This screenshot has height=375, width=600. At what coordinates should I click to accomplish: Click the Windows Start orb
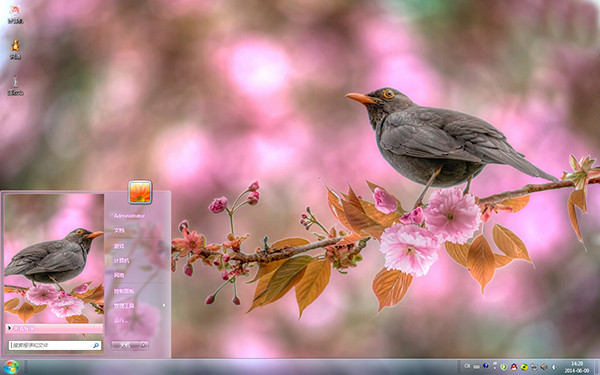pyautogui.click(x=11, y=367)
